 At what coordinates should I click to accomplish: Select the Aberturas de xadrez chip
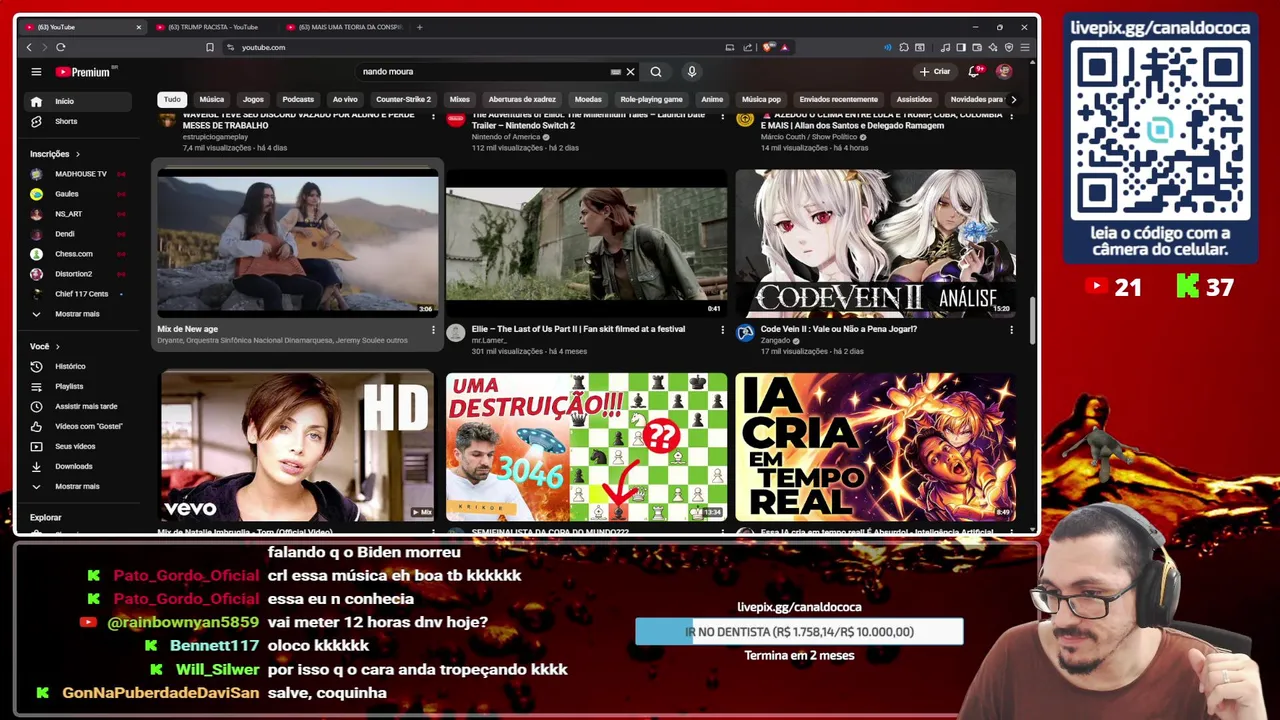[522, 99]
